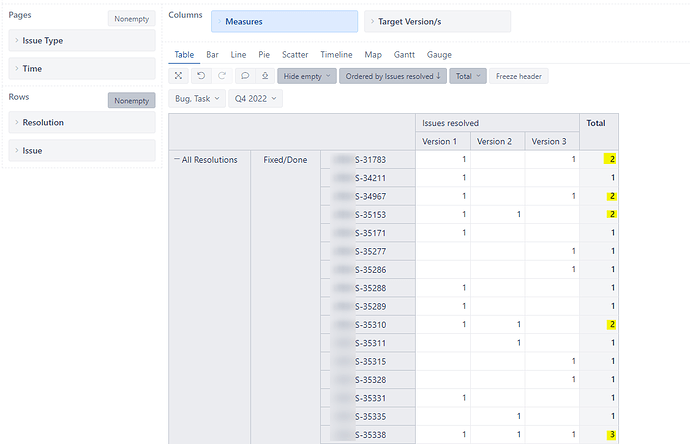Click the fullscreen expand icon in toolbar
Viewport: 690px width, 444px height.
(x=178, y=76)
